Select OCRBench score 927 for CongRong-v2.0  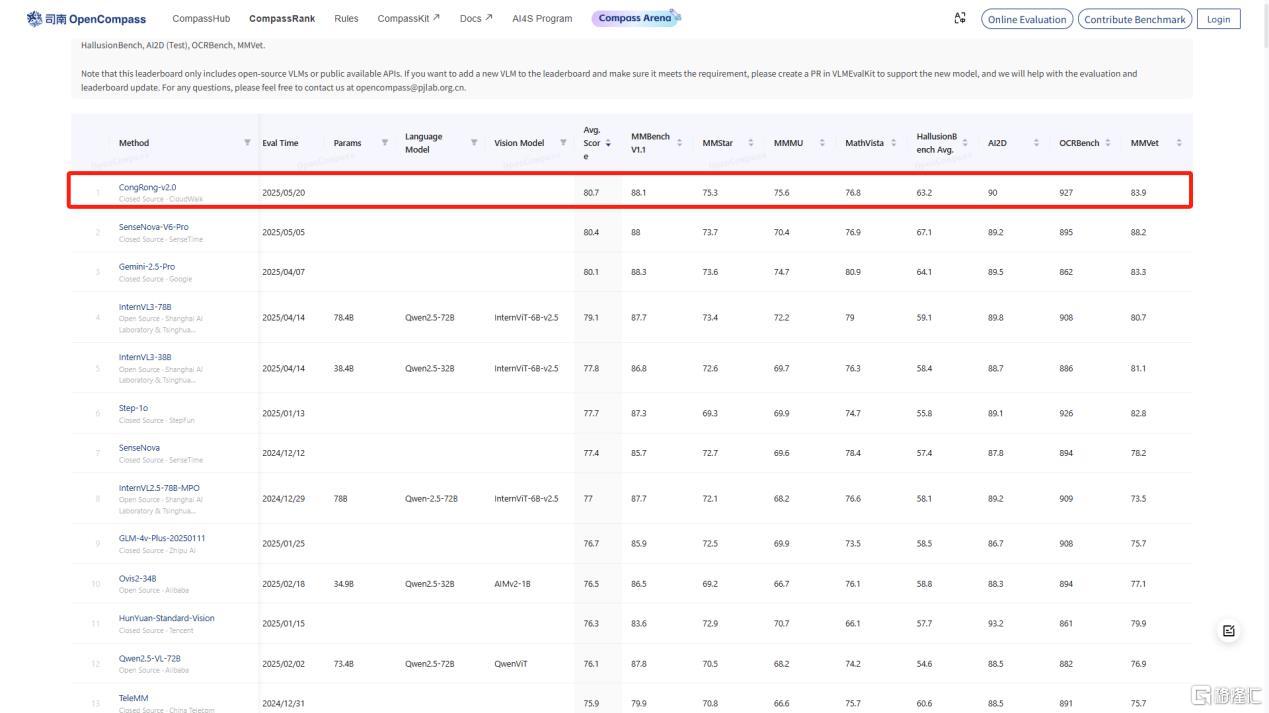click(1066, 192)
